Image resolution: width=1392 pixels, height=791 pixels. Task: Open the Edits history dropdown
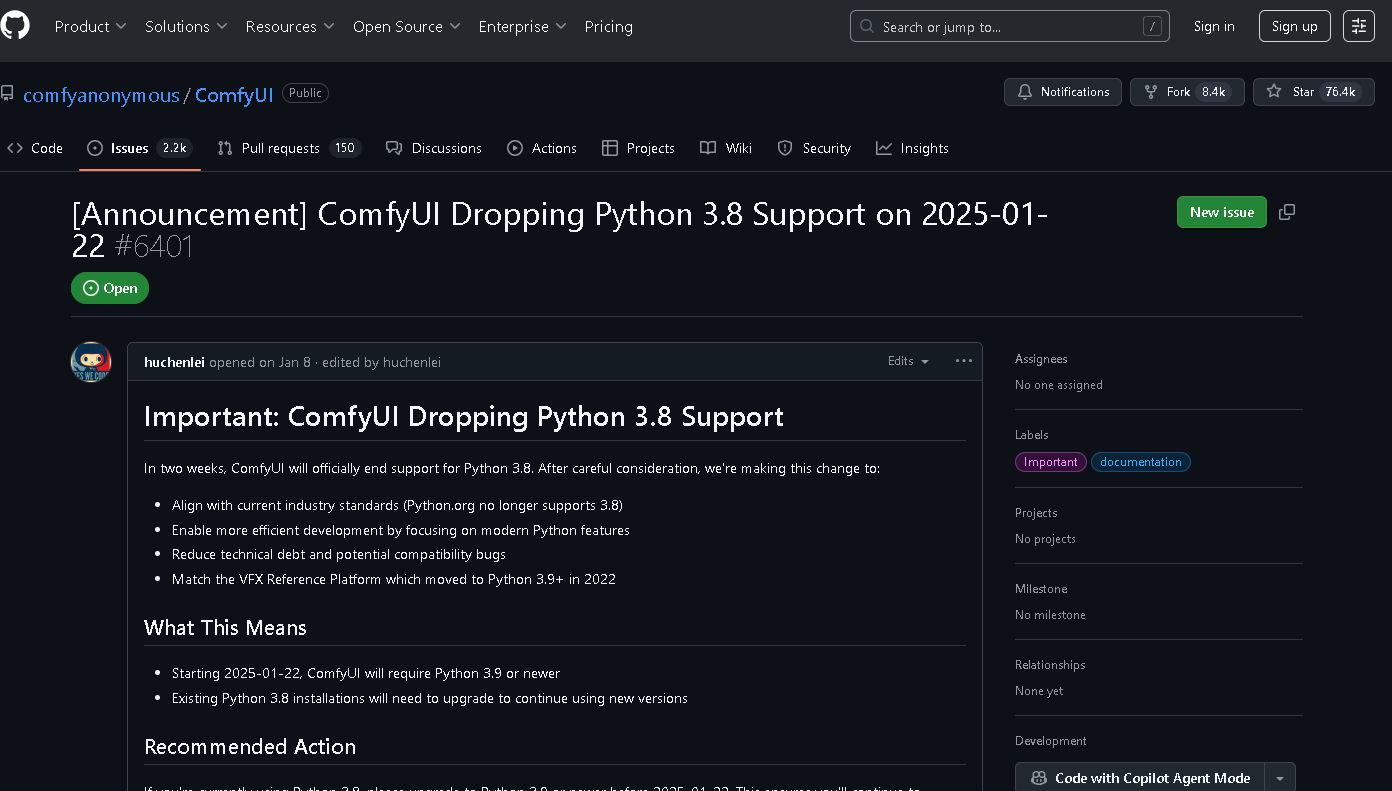tap(908, 361)
